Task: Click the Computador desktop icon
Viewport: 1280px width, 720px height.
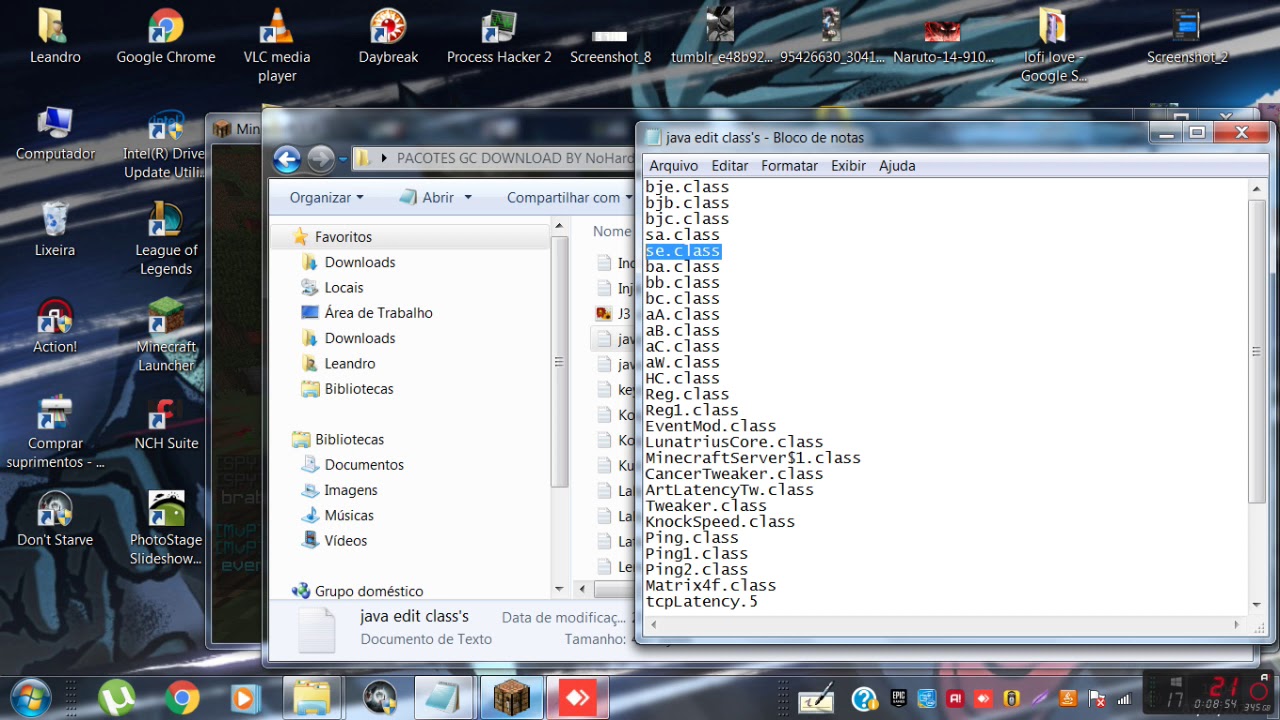Action: (55, 134)
